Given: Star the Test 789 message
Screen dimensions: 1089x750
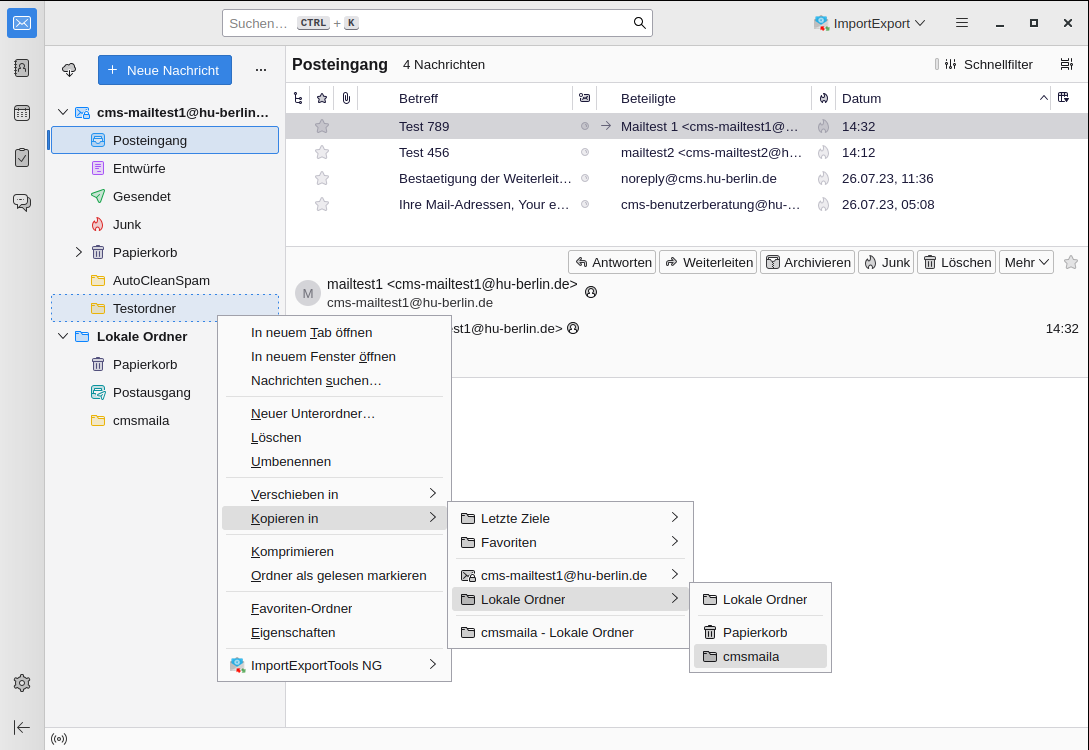Looking at the screenshot, I should (x=322, y=127).
